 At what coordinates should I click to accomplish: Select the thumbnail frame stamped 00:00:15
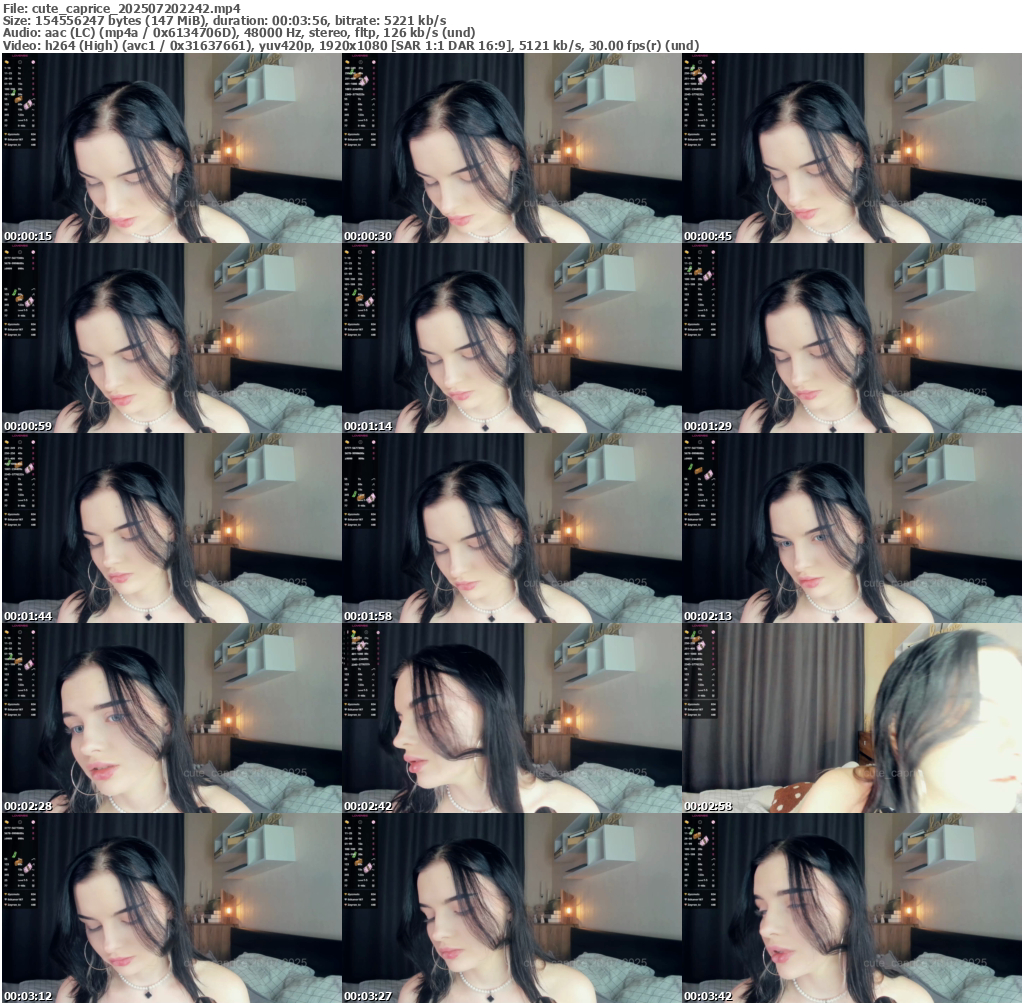[172, 148]
